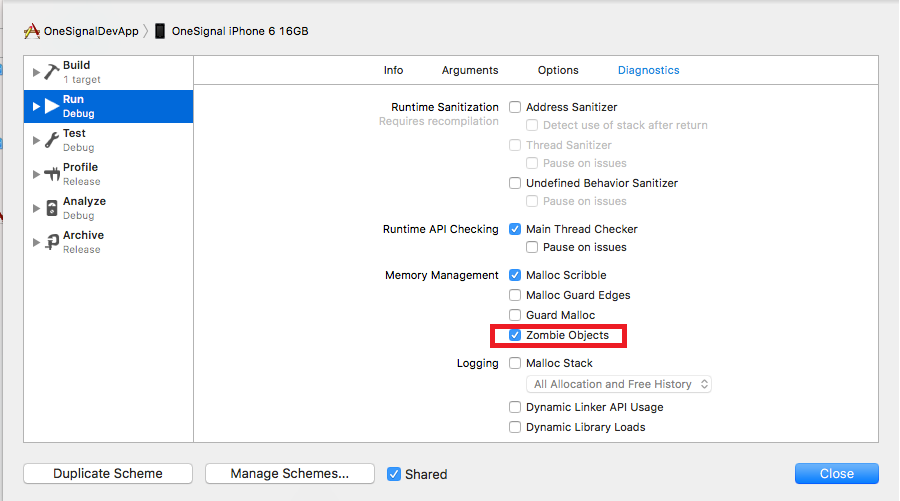Expand the Profile scheme action

(x=36, y=174)
